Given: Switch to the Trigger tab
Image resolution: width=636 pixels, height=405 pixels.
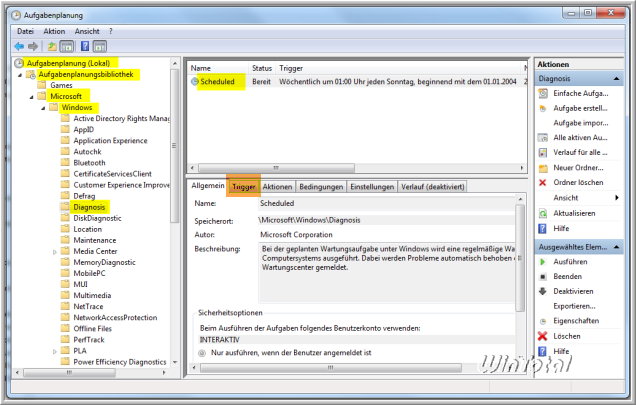Looking at the screenshot, I should pyautogui.click(x=243, y=187).
